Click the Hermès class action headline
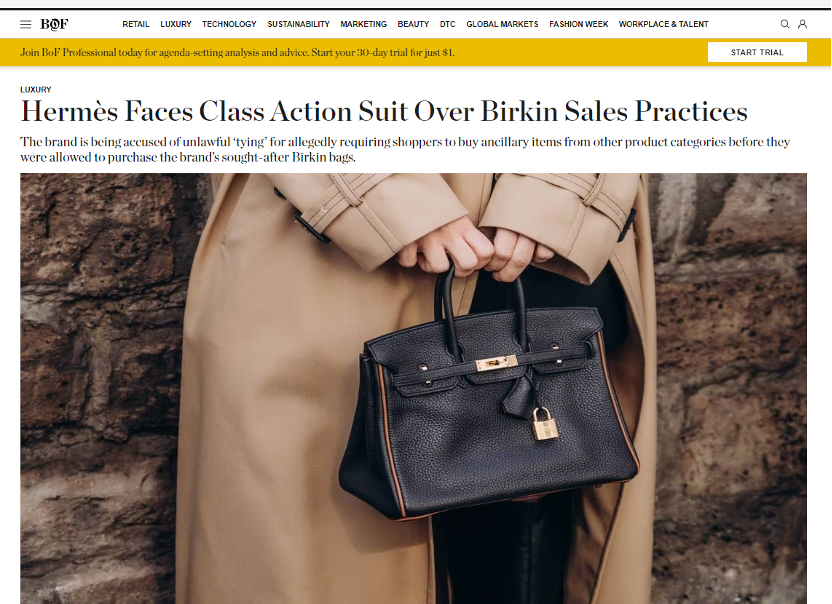This screenshot has height=604, width=832. tap(384, 111)
